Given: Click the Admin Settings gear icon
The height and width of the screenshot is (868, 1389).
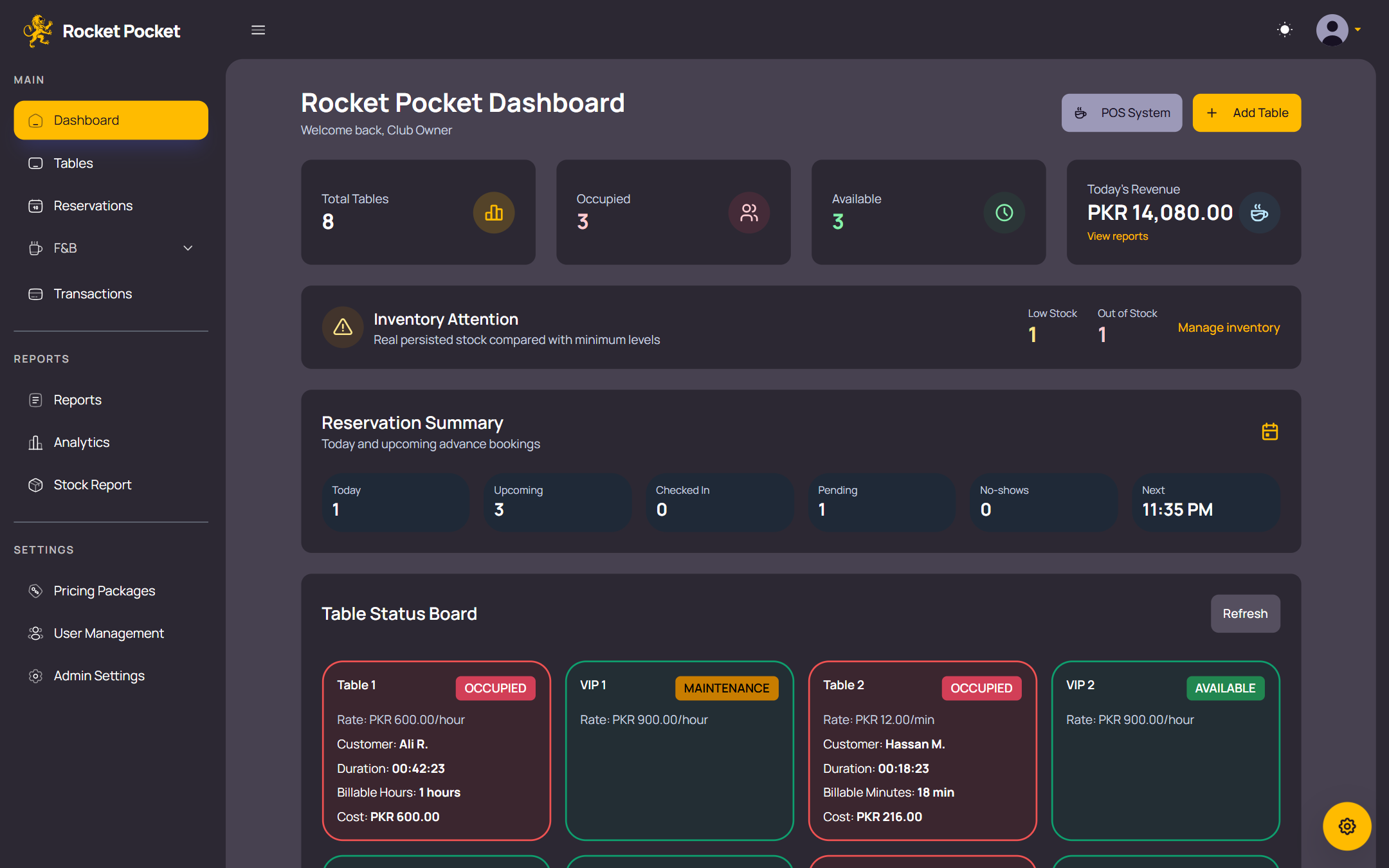Looking at the screenshot, I should pos(35,676).
